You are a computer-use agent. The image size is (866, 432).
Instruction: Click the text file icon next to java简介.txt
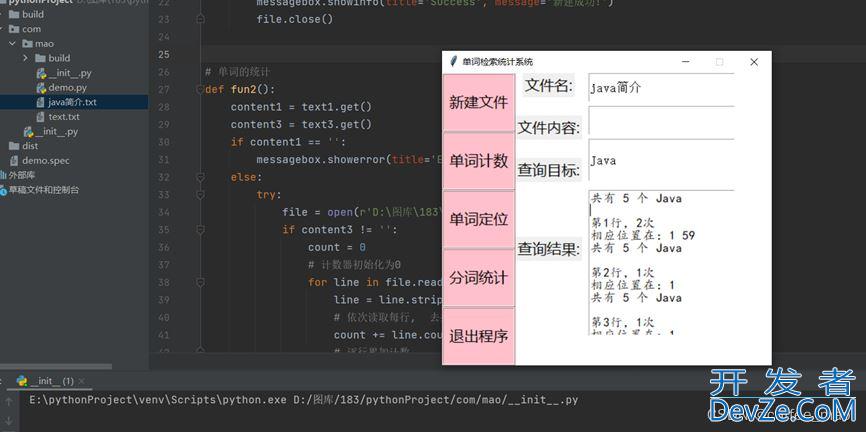coord(40,102)
